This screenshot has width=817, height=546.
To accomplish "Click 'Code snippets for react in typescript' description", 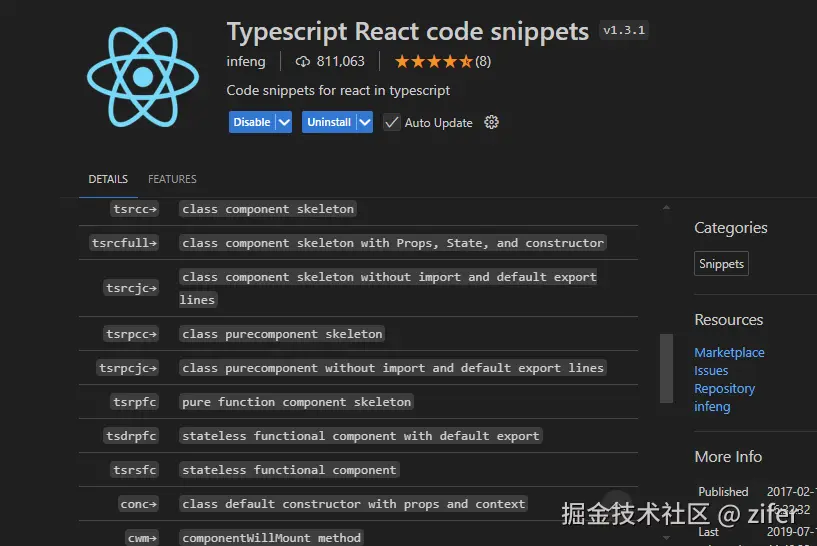I will [x=338, y=91].
